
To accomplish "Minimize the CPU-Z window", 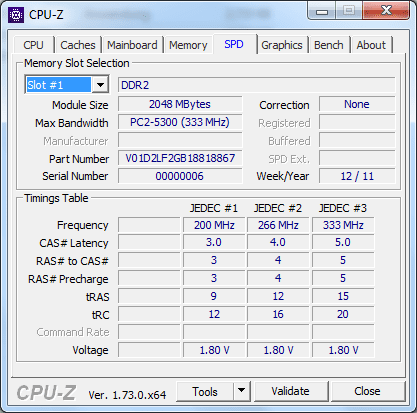I will (321, 12).
